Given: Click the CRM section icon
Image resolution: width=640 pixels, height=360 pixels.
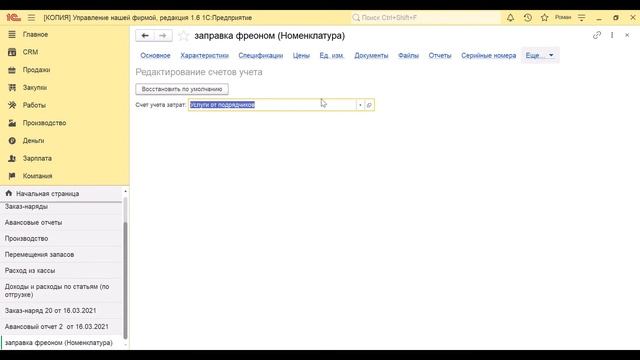Looking at the screenshot, I should coord(12,52).
